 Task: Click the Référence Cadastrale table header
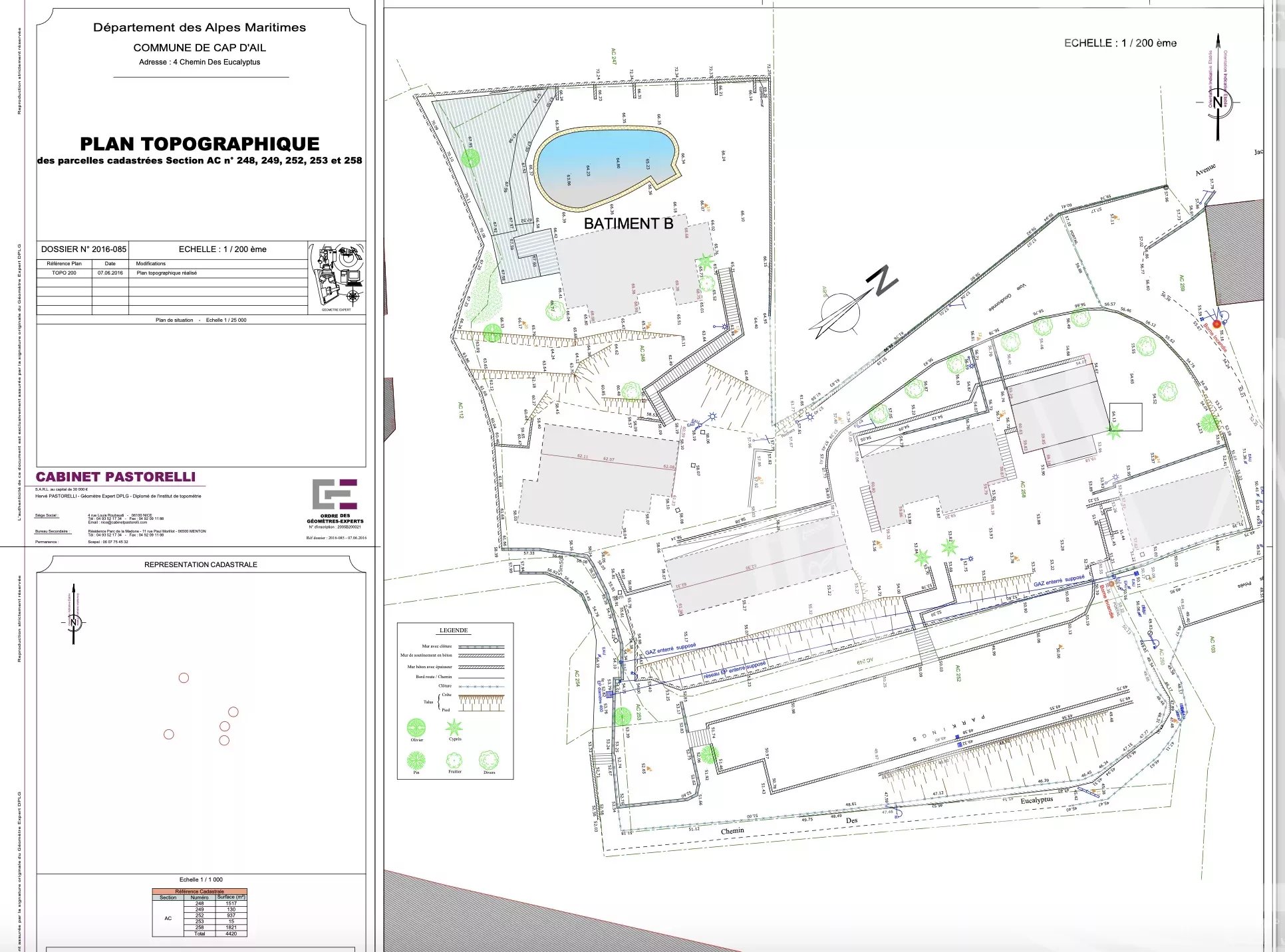tap(200, 892)
